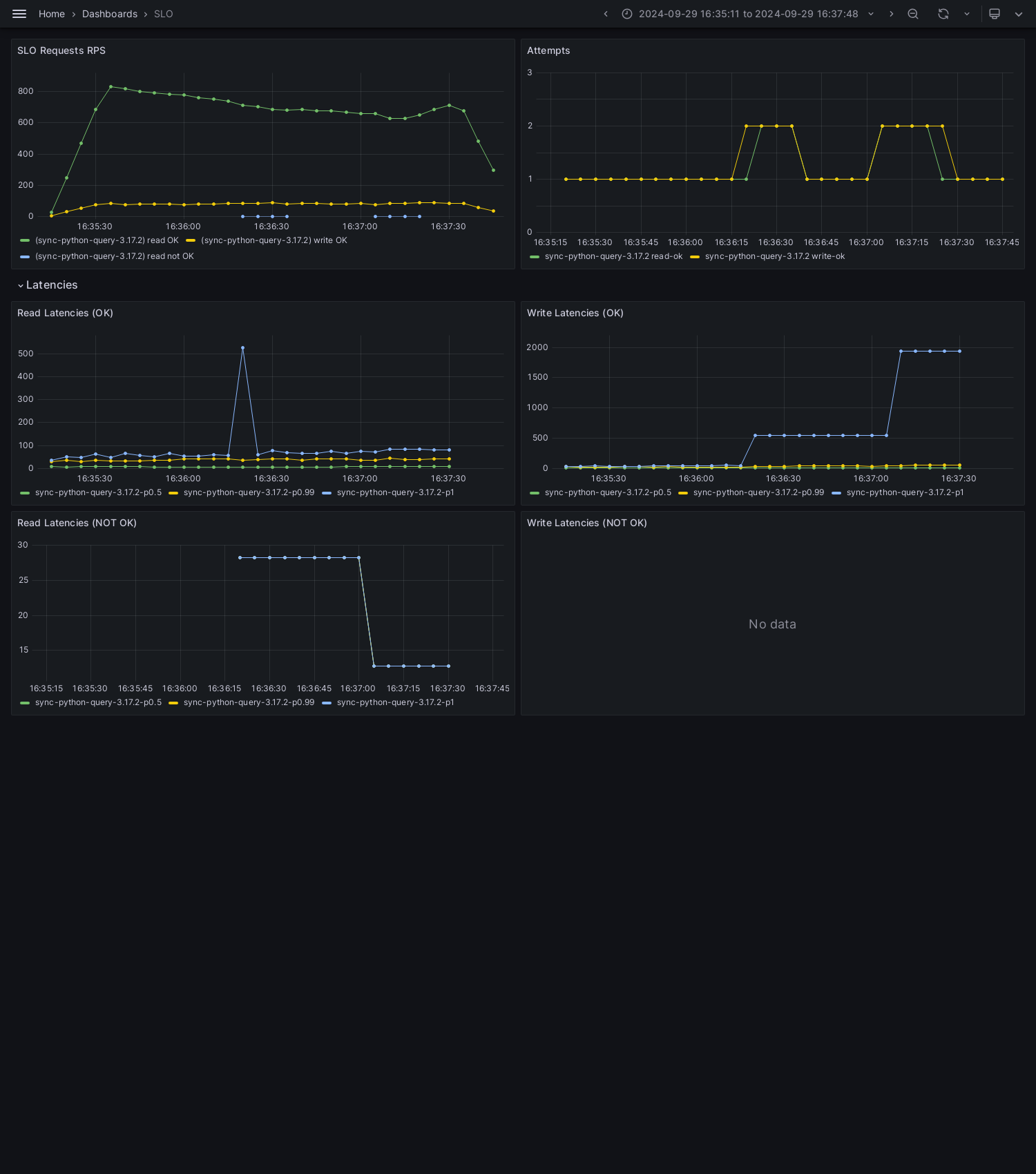Click yellow swatch of write-ok Attempts legend
Image resolution: width=1036 pixels, height=1174 pixels.
[x=695, y=257]
